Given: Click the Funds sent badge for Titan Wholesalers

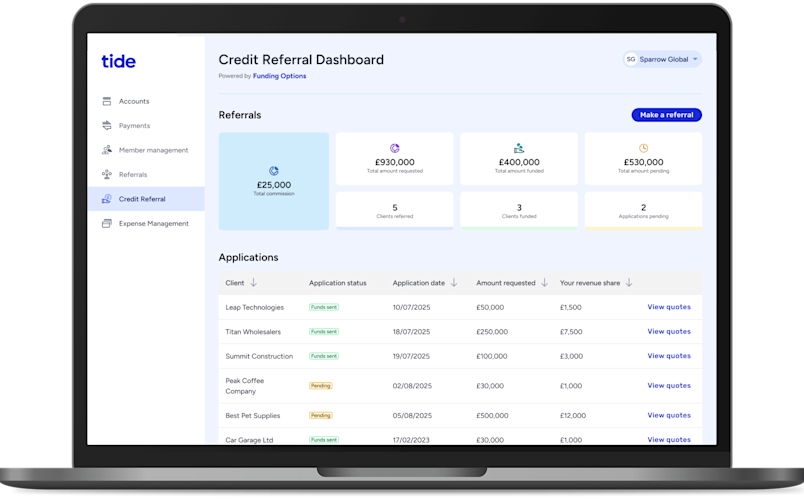Looking at the screenshot, I should pyautogui.click(x=324, y=332).
